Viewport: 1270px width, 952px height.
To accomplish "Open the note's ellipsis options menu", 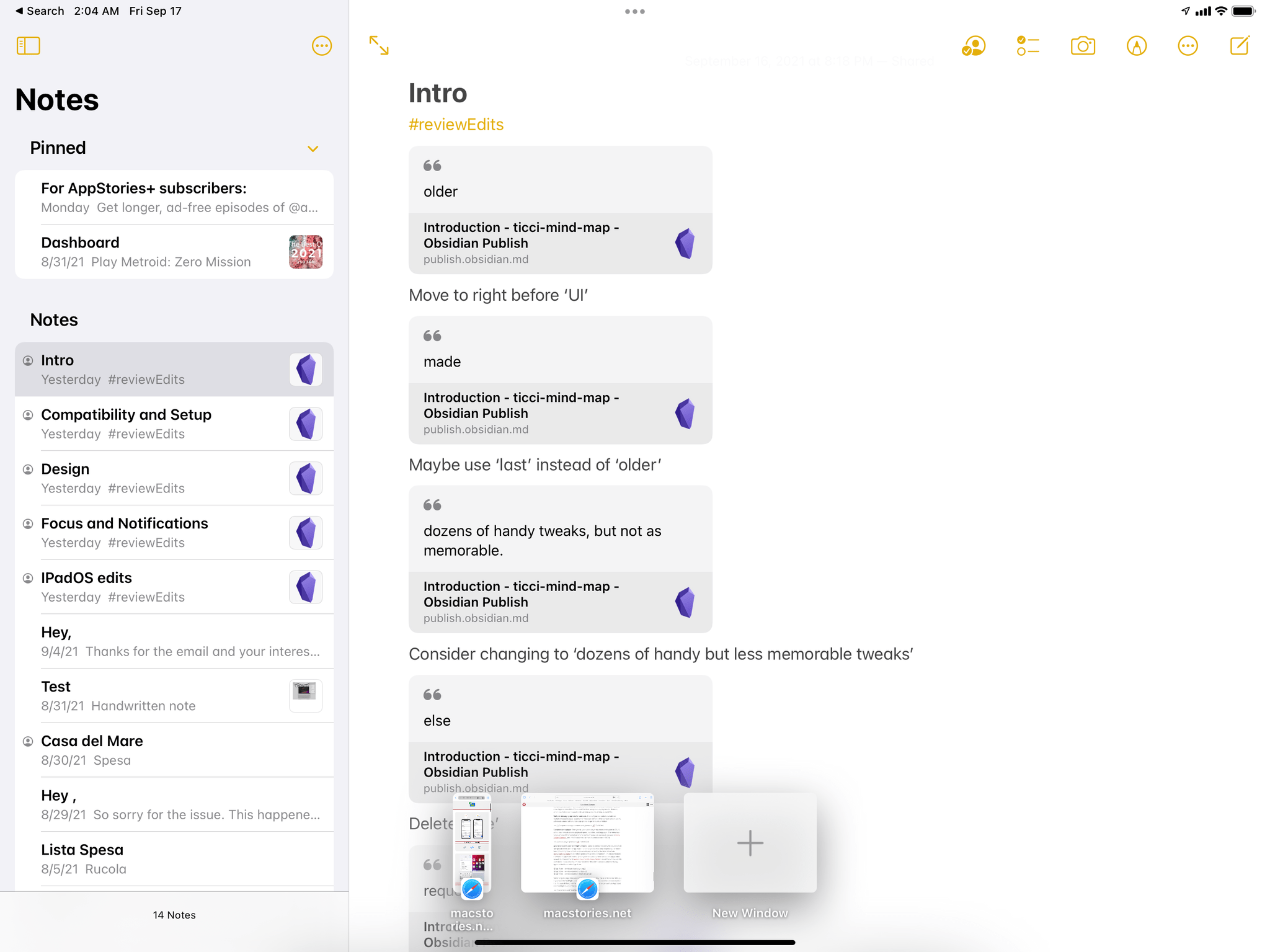I will click(x=1188, y=46).
